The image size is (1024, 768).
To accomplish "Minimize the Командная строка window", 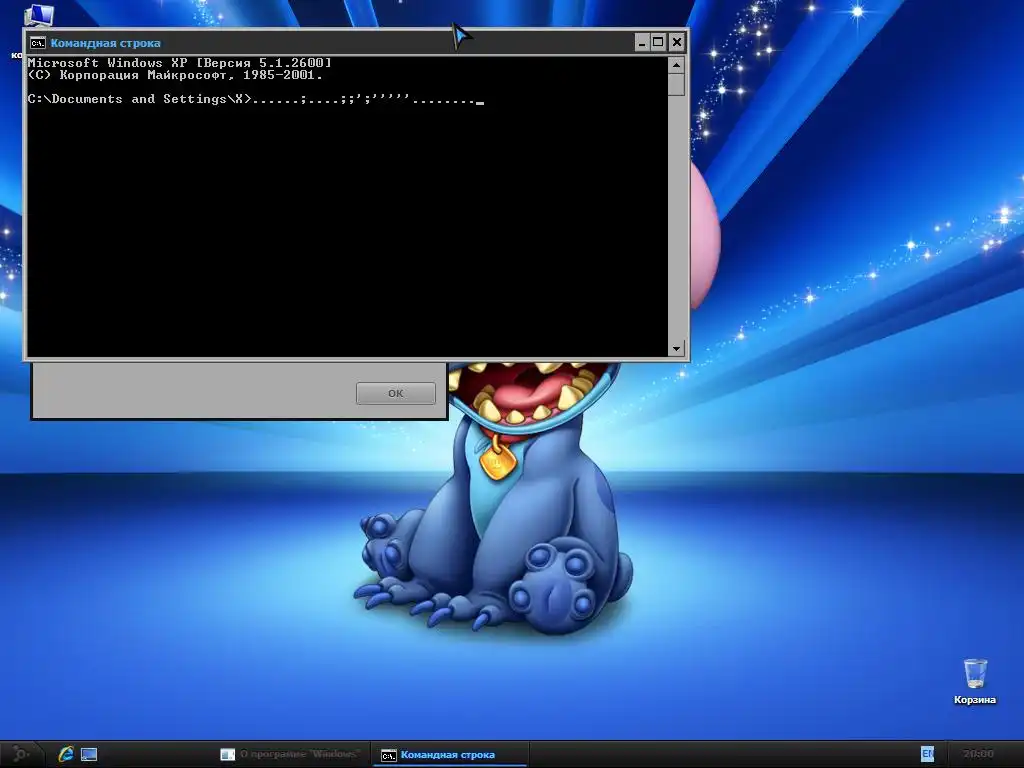I will point(642,42).
